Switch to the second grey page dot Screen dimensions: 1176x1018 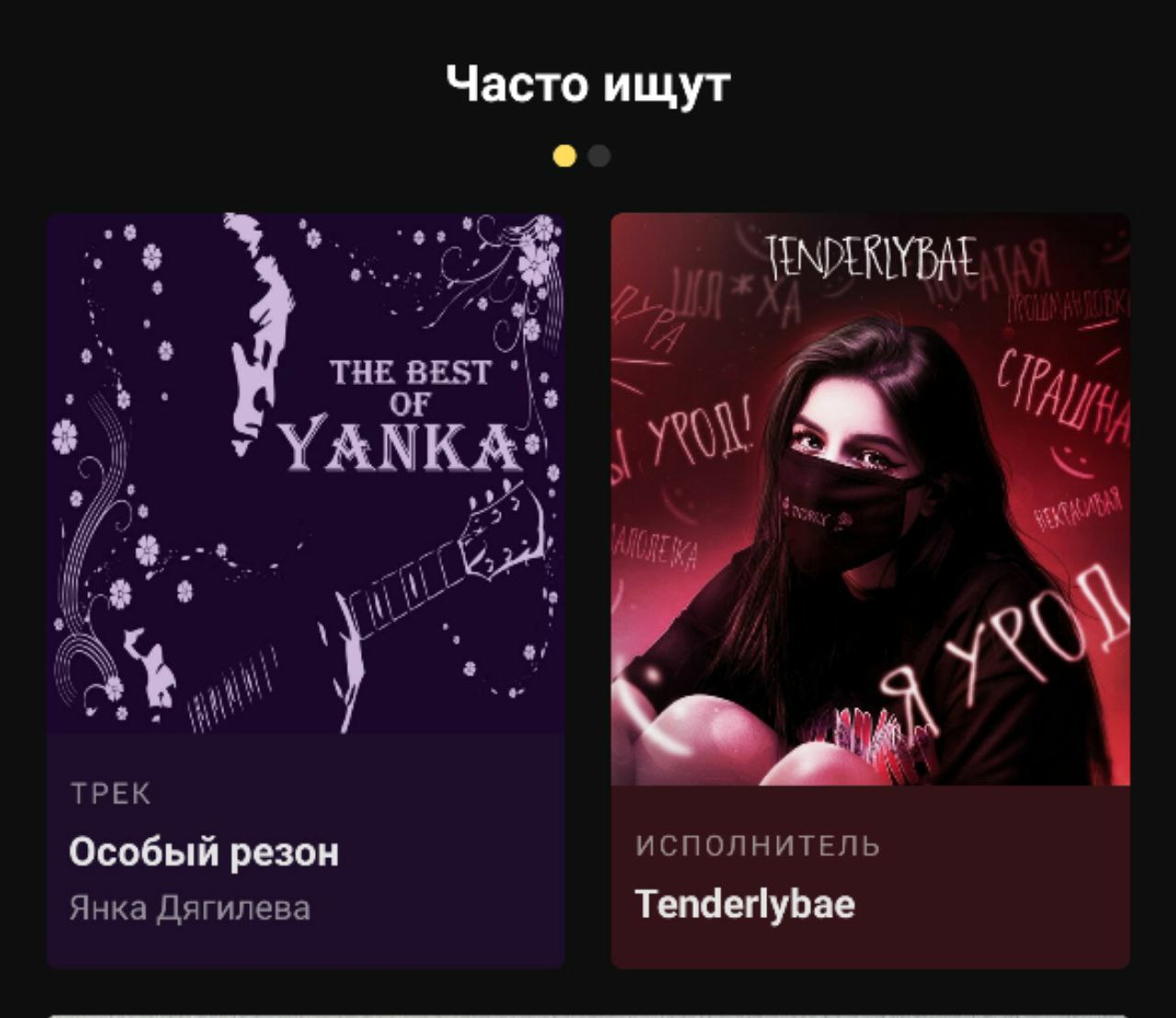[x=599, y=156]
